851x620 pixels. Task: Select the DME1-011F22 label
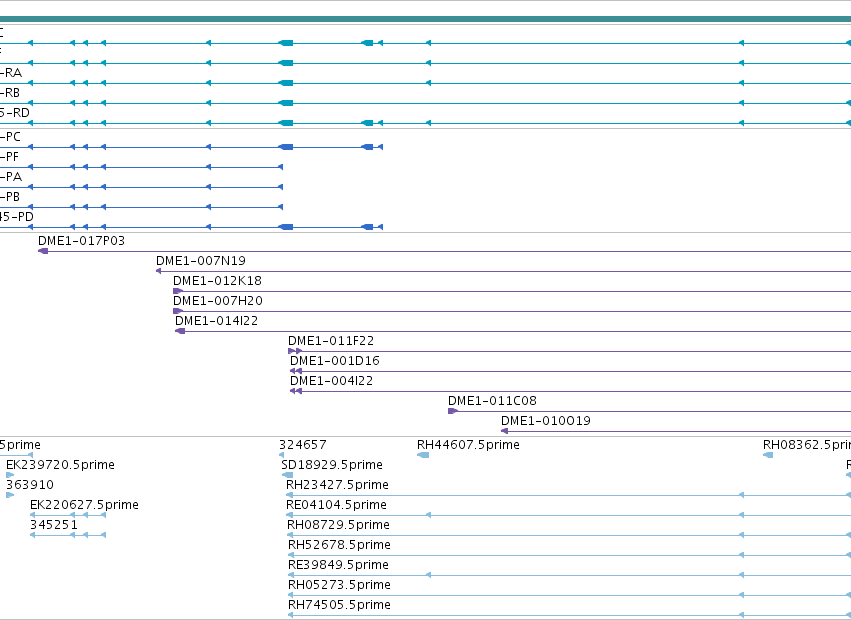[331, 341]
